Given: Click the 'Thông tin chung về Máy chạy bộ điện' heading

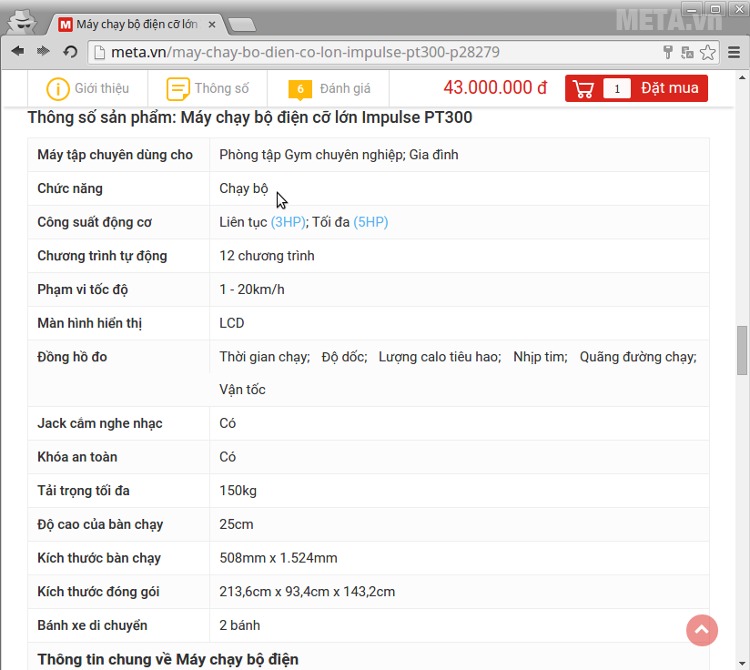Looking at the screenshot, I should (x=168, y=659).
